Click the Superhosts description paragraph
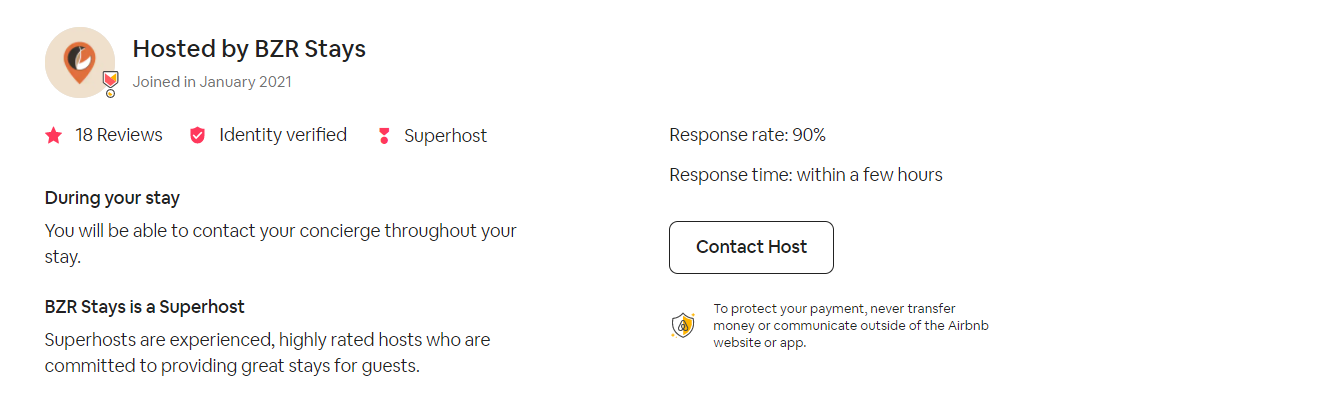1317x409 pixels. coord(267,352)
